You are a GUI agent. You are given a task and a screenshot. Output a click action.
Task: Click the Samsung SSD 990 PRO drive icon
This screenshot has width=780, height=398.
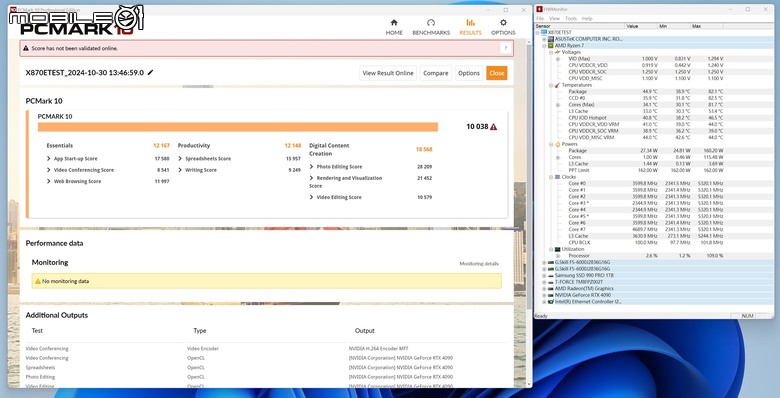coord(551,275)
